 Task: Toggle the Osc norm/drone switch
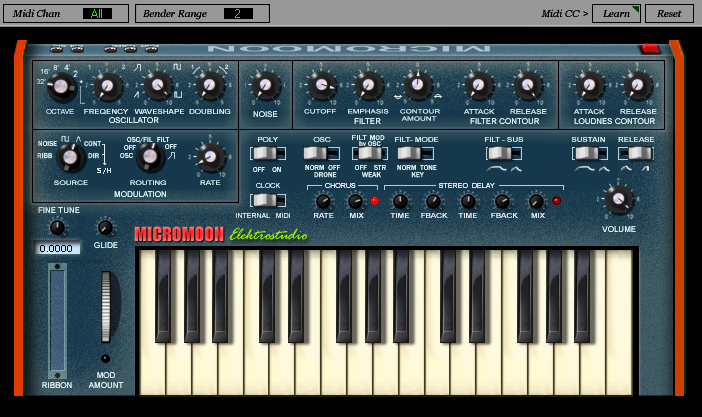tap(321, 154)
